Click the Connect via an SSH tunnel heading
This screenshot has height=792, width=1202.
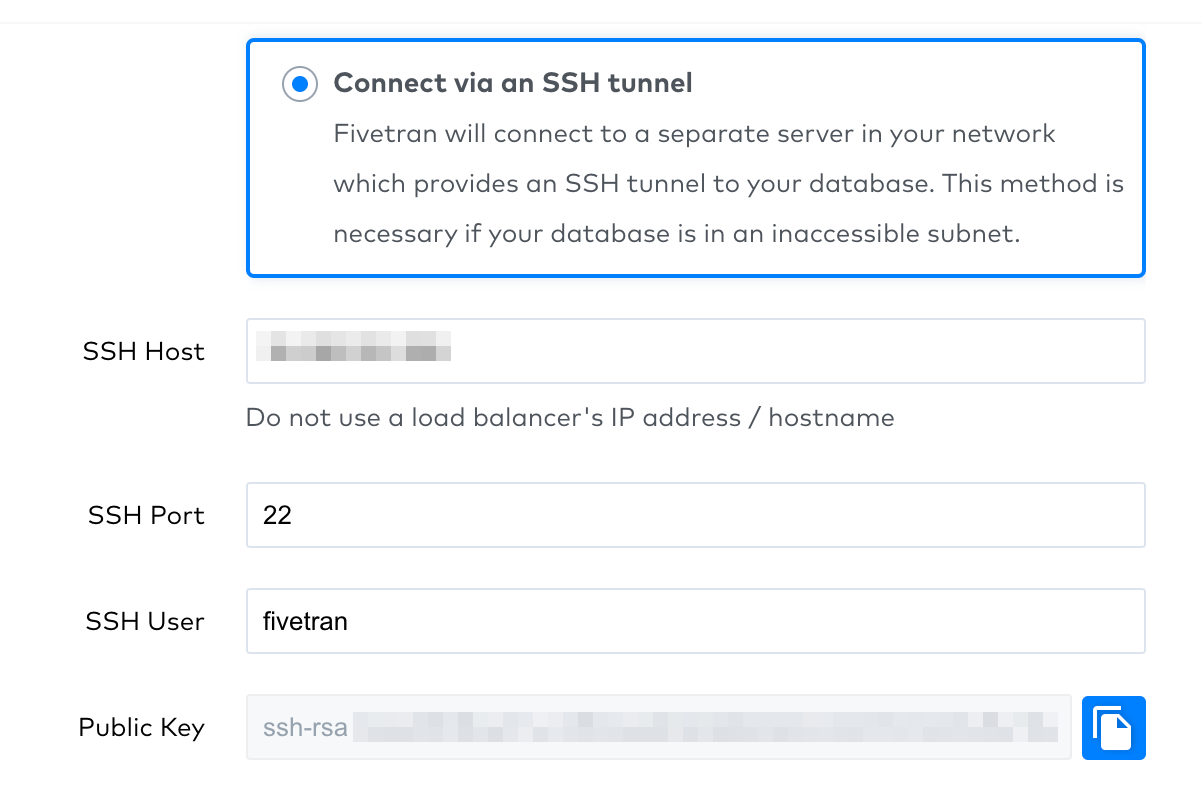(x=512, y=83)
